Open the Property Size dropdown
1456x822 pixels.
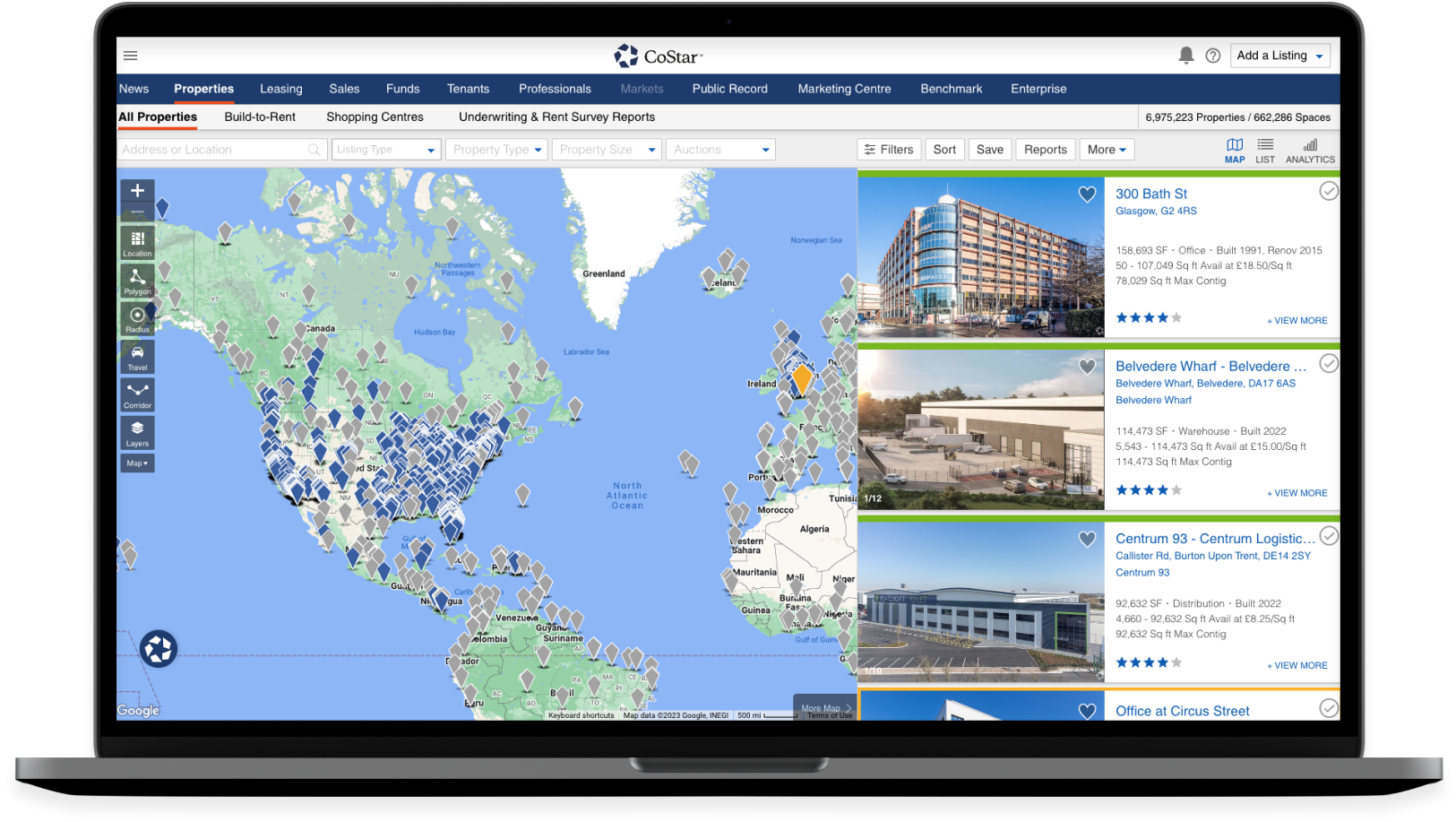607,150
